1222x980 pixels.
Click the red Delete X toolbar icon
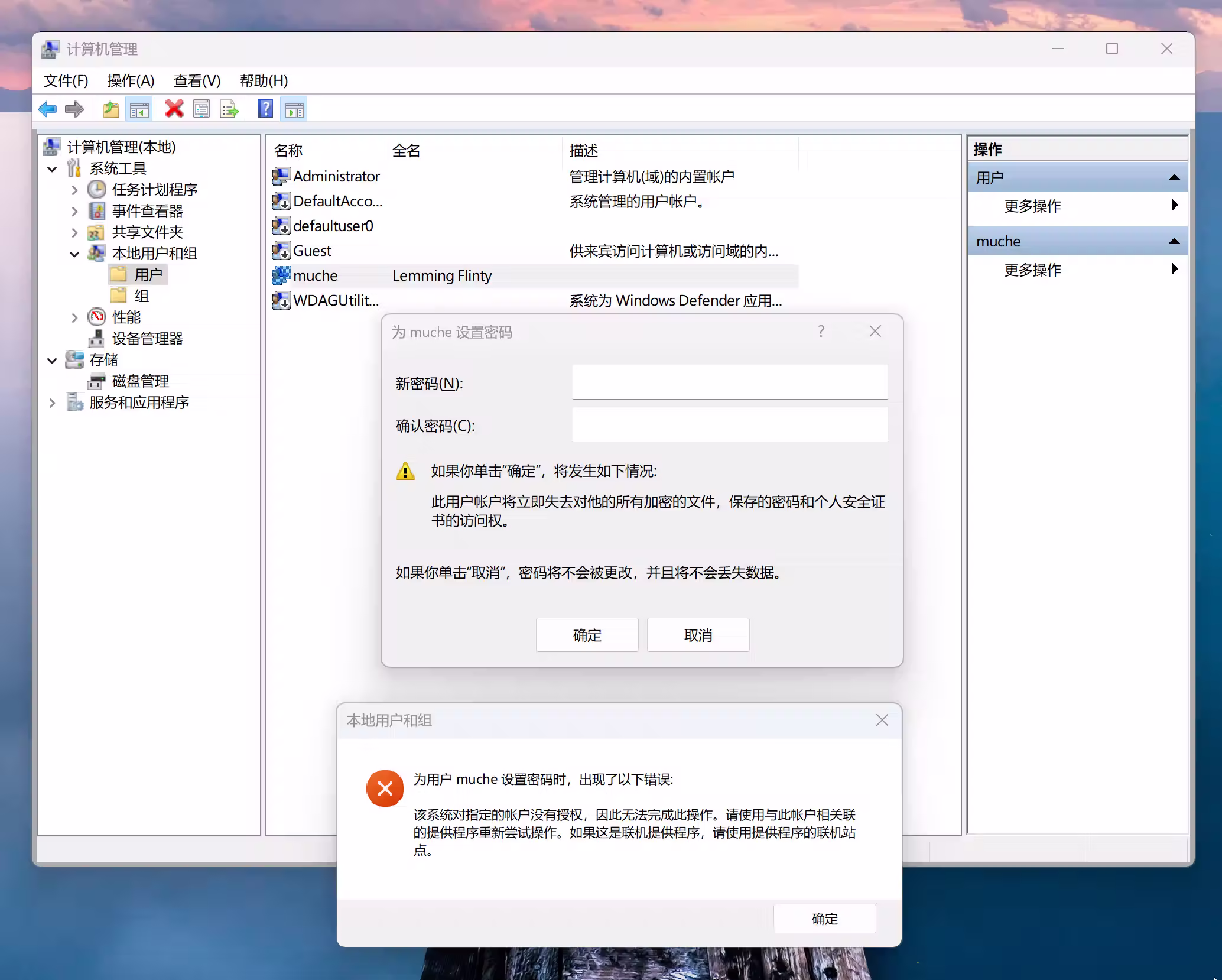pyautogui.click(x=174, y=109)
